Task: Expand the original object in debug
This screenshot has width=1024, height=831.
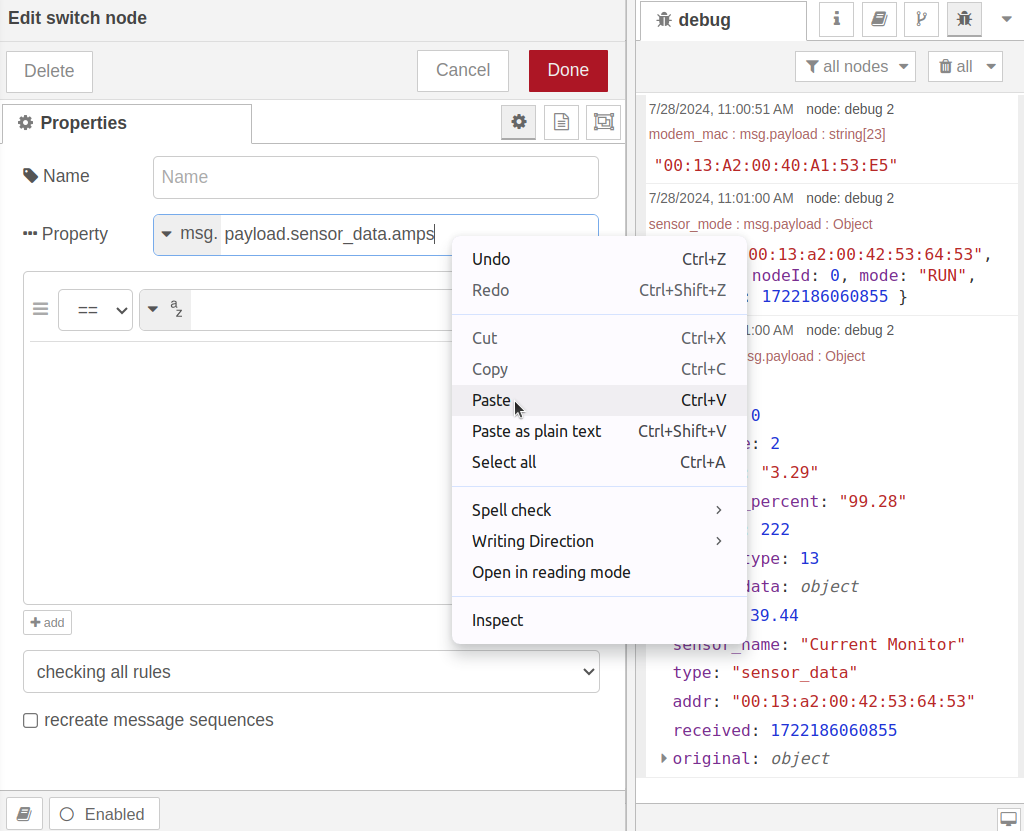Action: click(664, 758)
